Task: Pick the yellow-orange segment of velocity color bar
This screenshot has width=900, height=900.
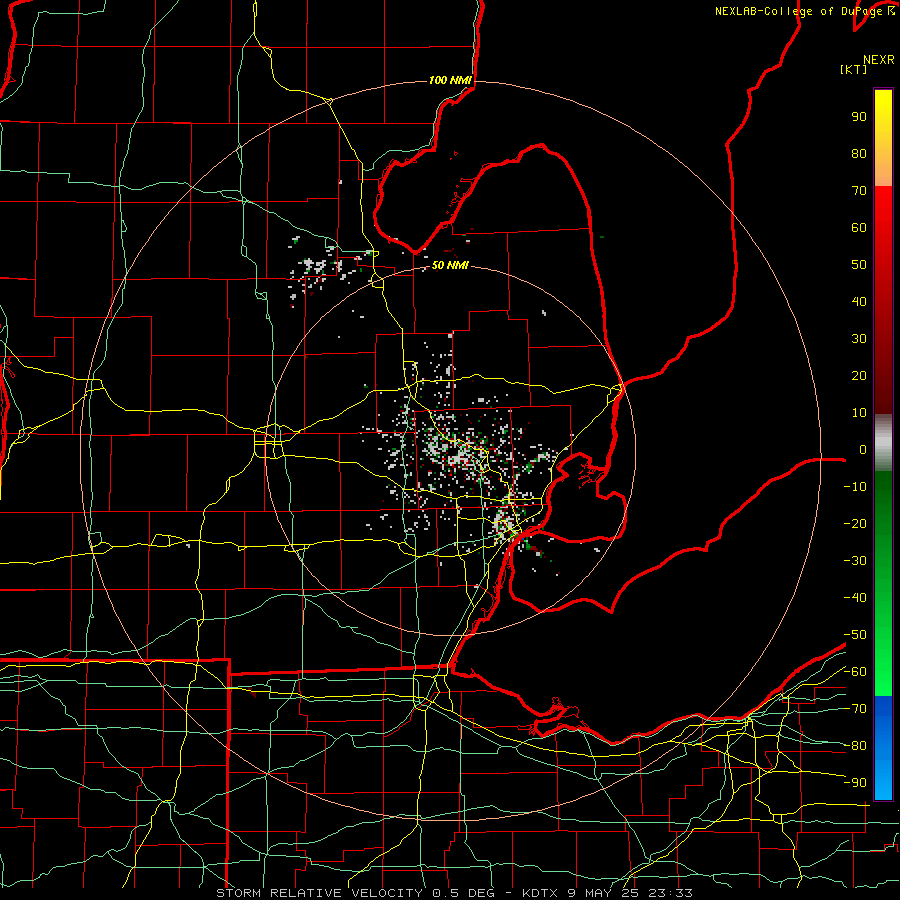Action: [x=883, y=138]
